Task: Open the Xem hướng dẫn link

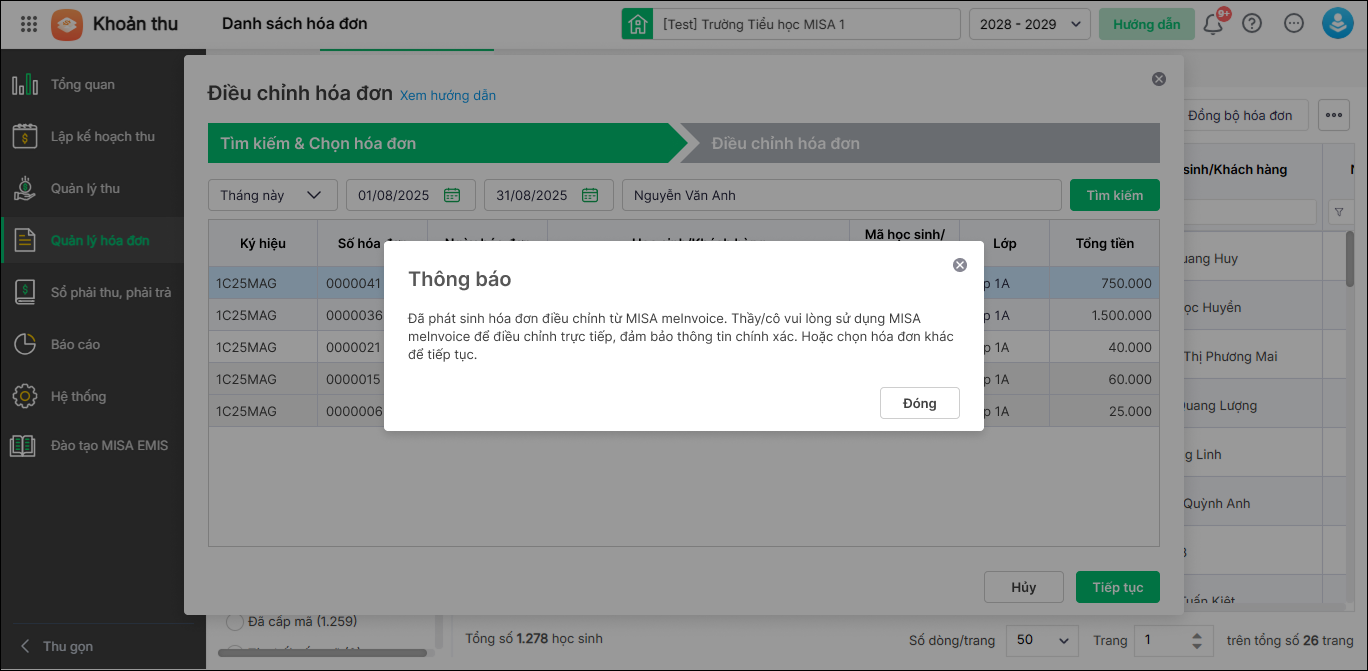Action: [x=447, y=96]
